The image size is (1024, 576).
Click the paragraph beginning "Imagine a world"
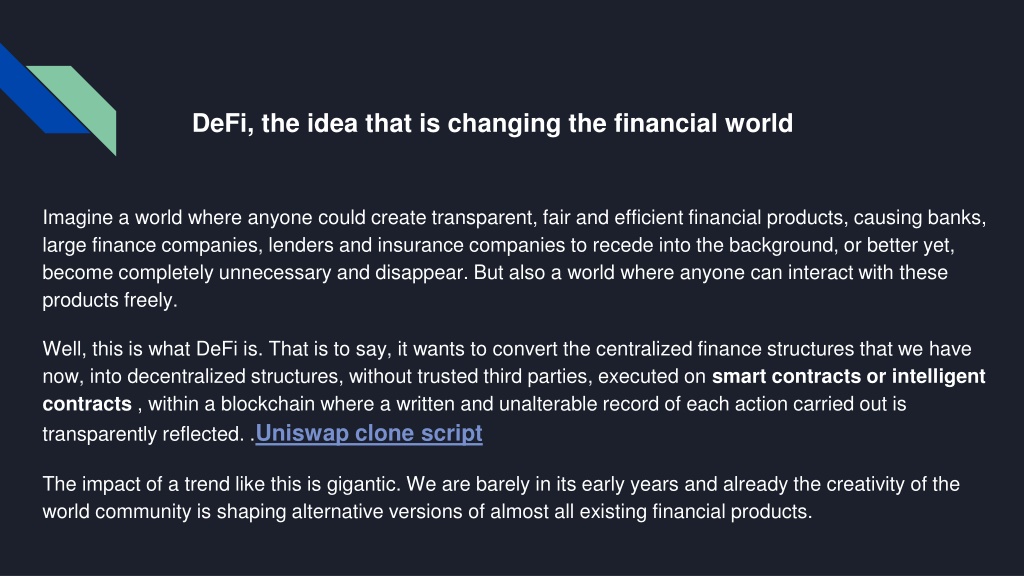514,259
